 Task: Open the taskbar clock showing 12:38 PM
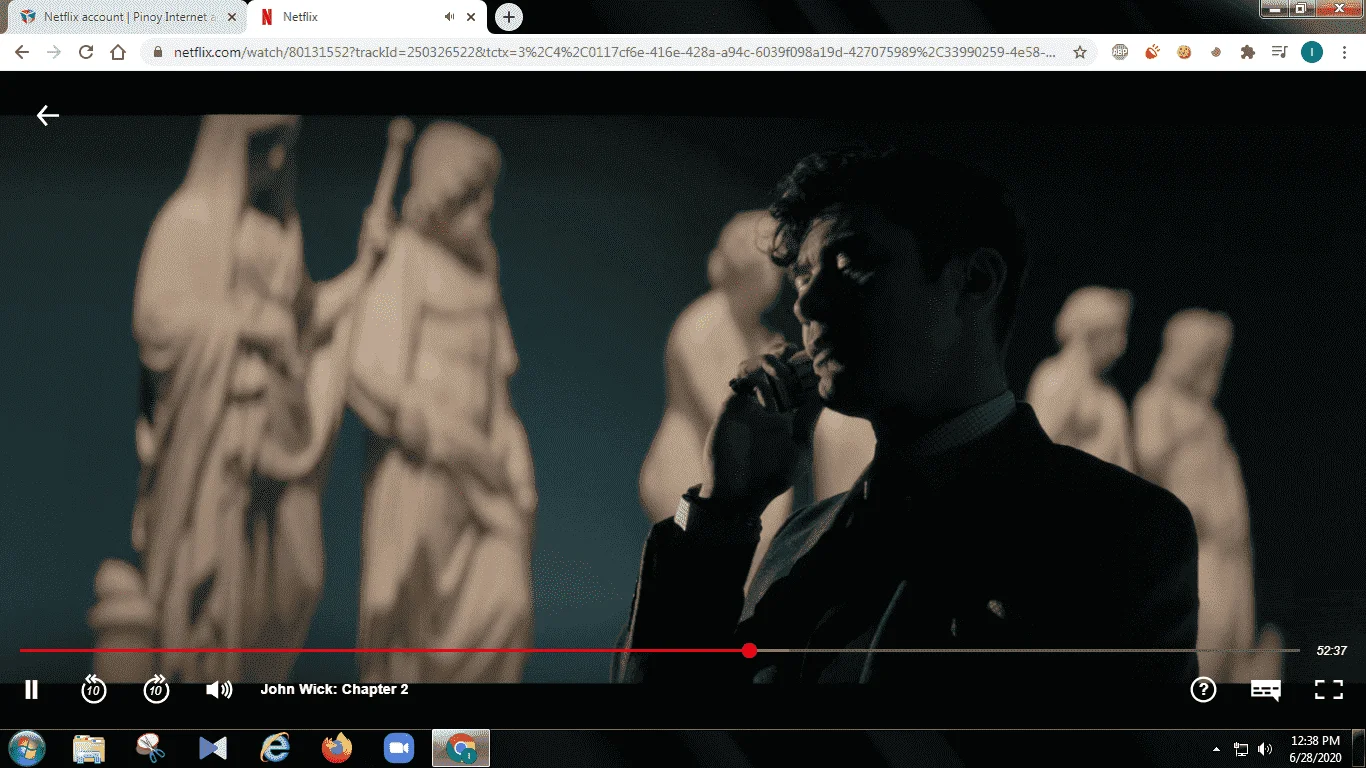click(1315, 748)
